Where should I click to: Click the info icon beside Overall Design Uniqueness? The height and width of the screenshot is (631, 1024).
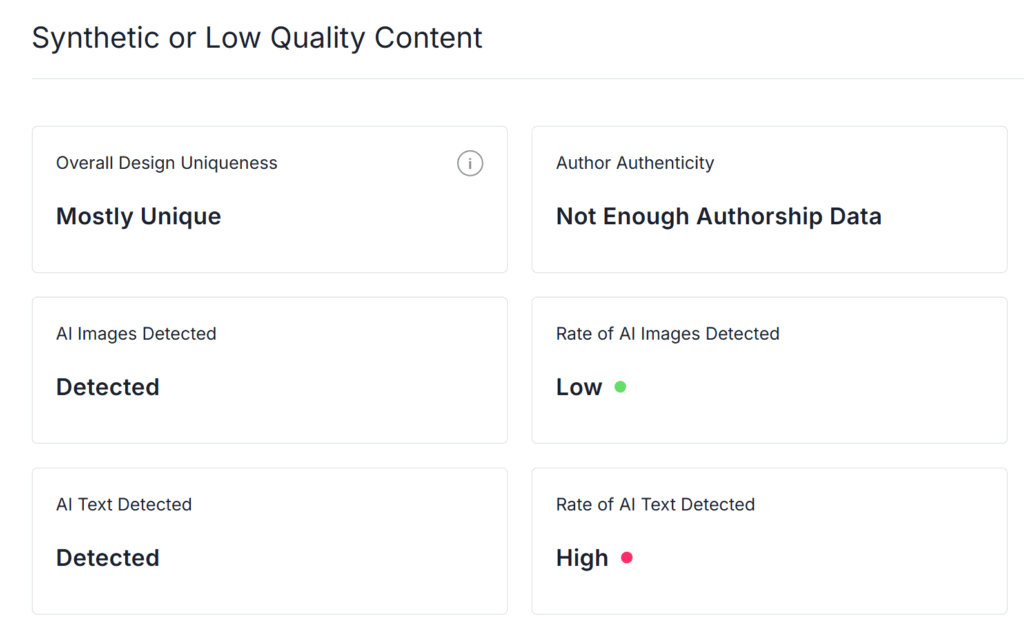(x=470, y=163)
